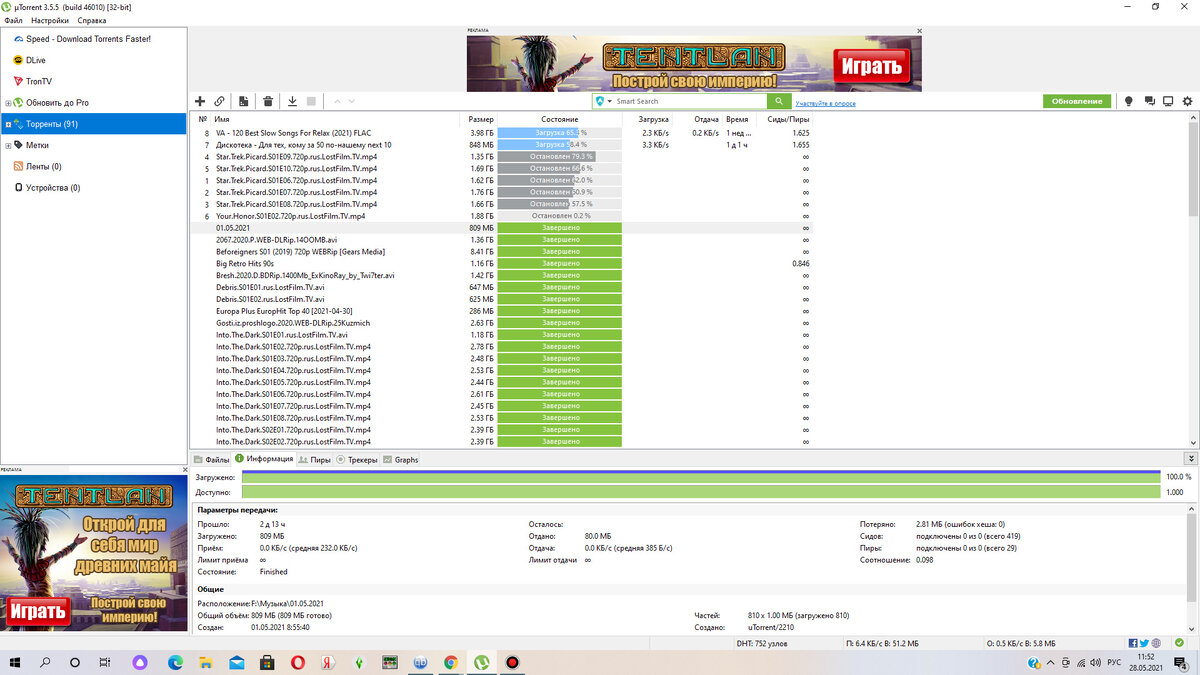
Task: Click the Add Torrent plus icon
Action: pyautogui.click(x=200, y=101)
